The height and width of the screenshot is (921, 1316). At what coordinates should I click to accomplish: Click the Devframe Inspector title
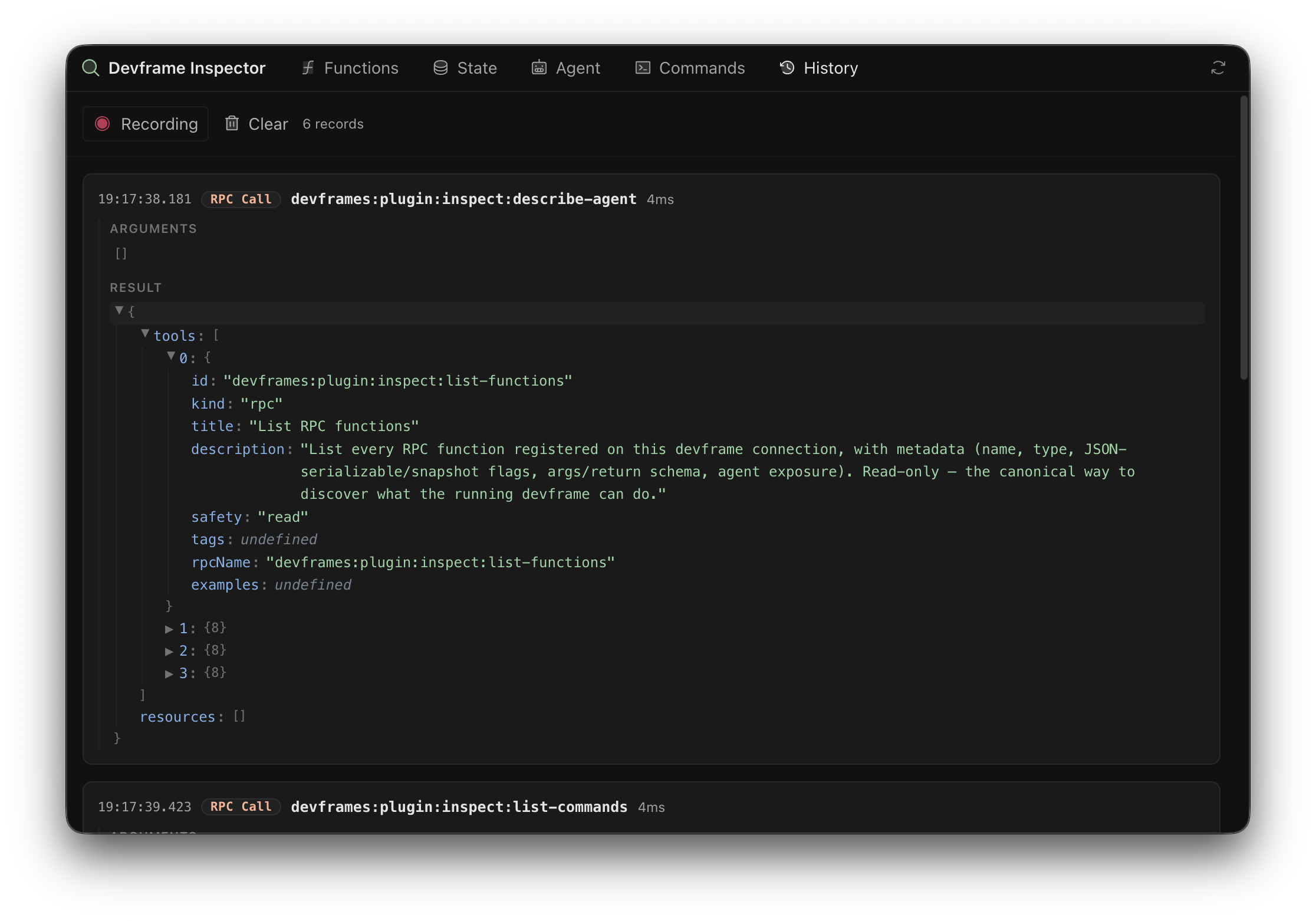coord(187,68)
